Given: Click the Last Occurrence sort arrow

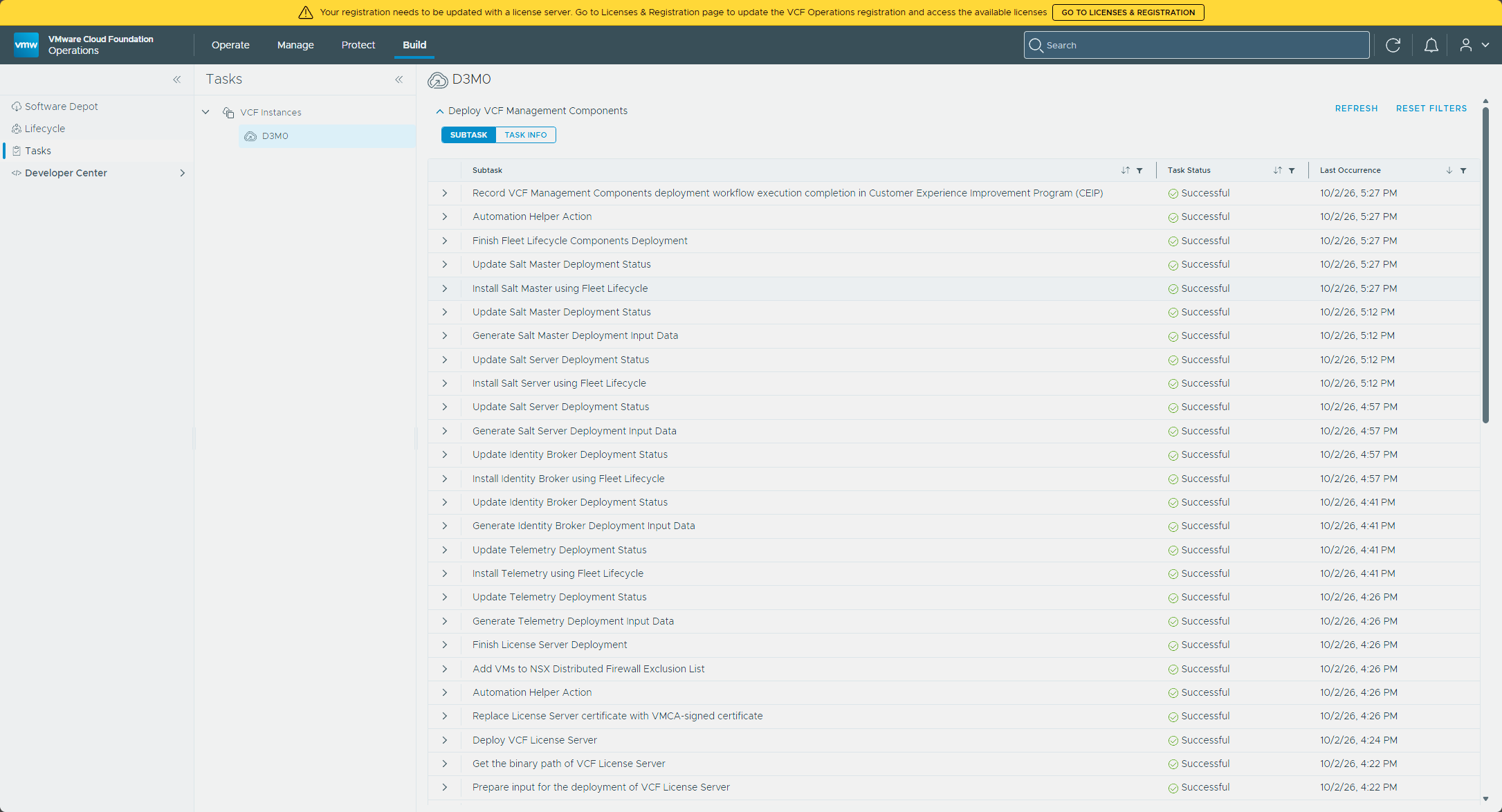Looking at the screenshot, I should tap(1449, 170).
